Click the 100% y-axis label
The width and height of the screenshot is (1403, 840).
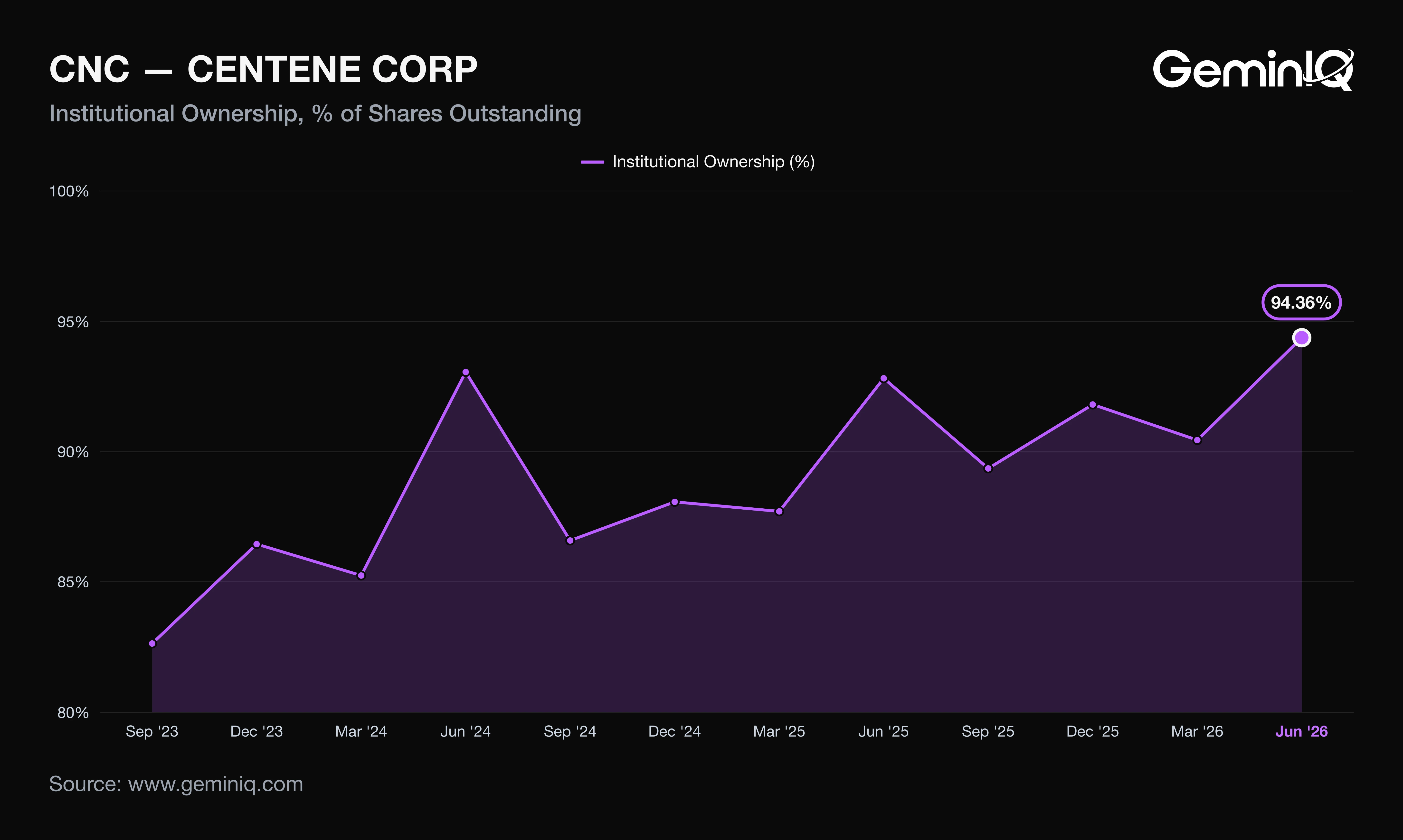coord(69,191)
